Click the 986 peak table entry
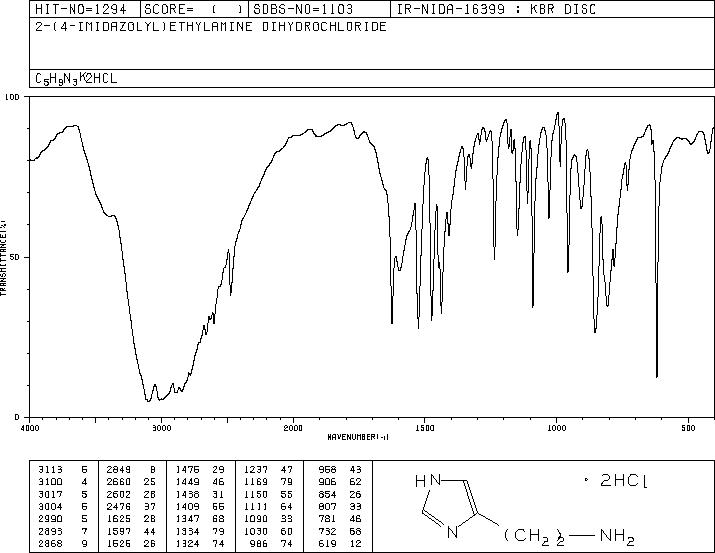Viewport: 715px width, 553px height. point(259,543)
